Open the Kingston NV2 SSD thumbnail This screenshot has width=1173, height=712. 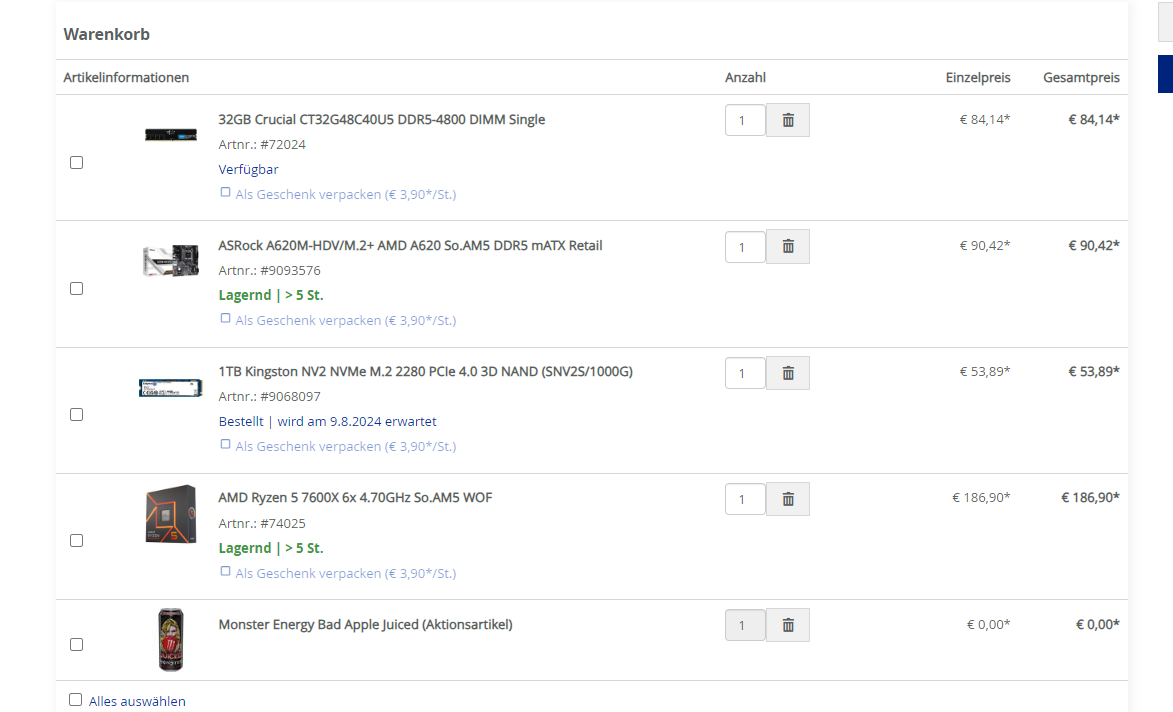[171, 388]
